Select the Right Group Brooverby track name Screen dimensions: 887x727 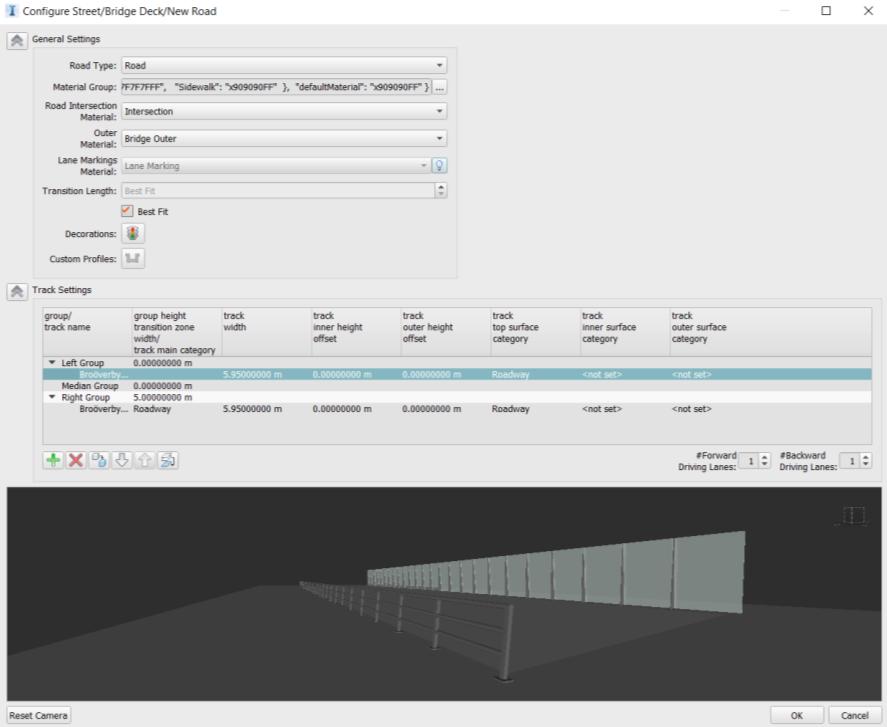coord(104,409)
